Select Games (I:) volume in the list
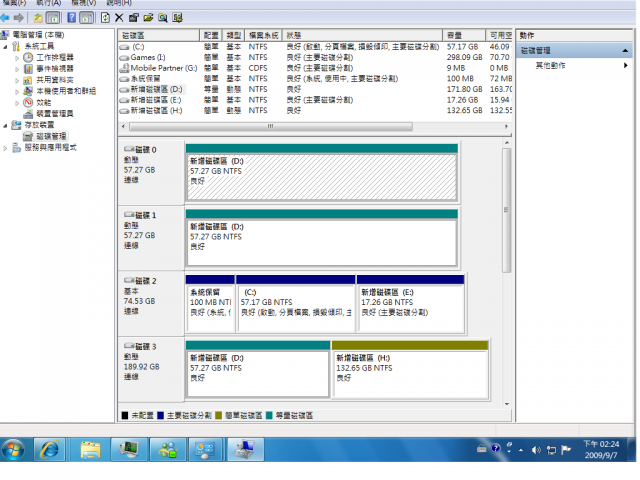Image resolution: width=640 pixels, height=480 pixels. 148,58
